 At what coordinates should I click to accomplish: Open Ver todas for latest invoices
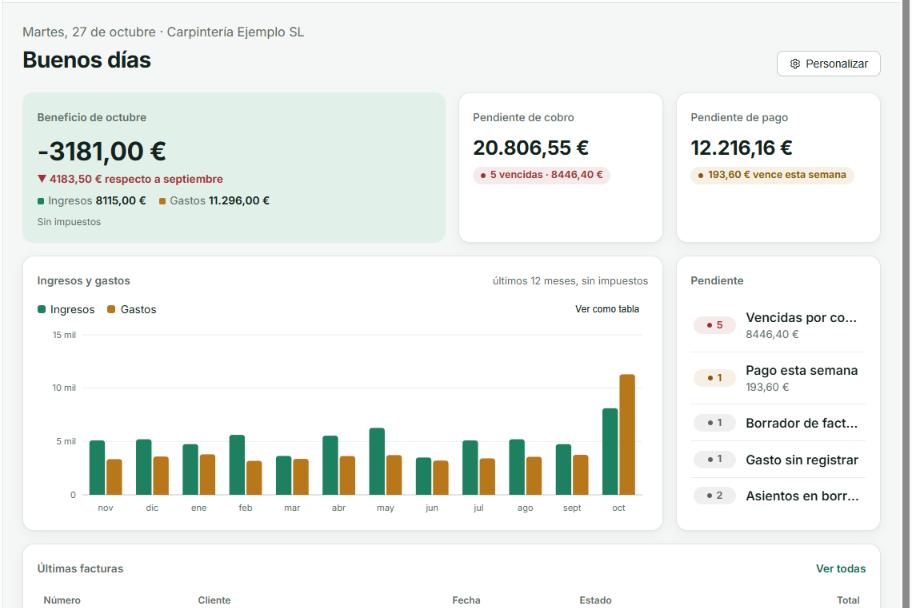(840, 568)
